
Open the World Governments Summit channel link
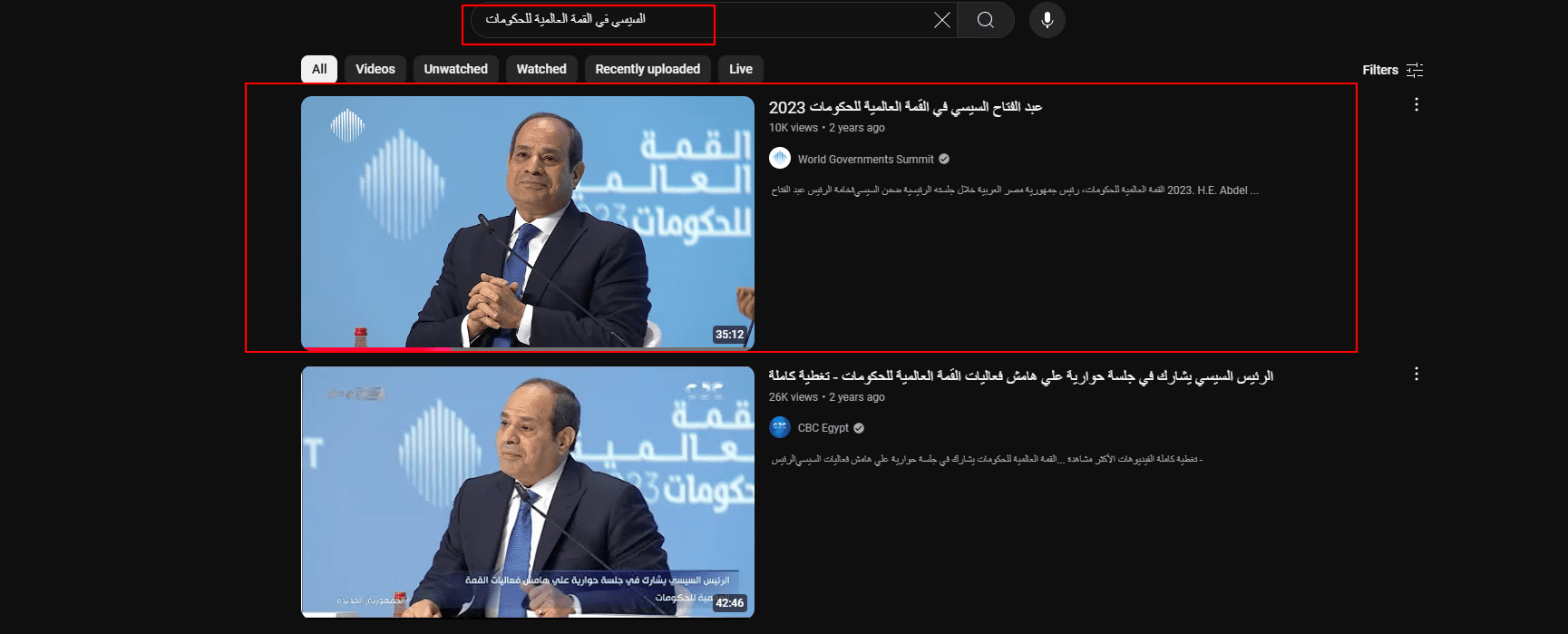pos(866,160)
